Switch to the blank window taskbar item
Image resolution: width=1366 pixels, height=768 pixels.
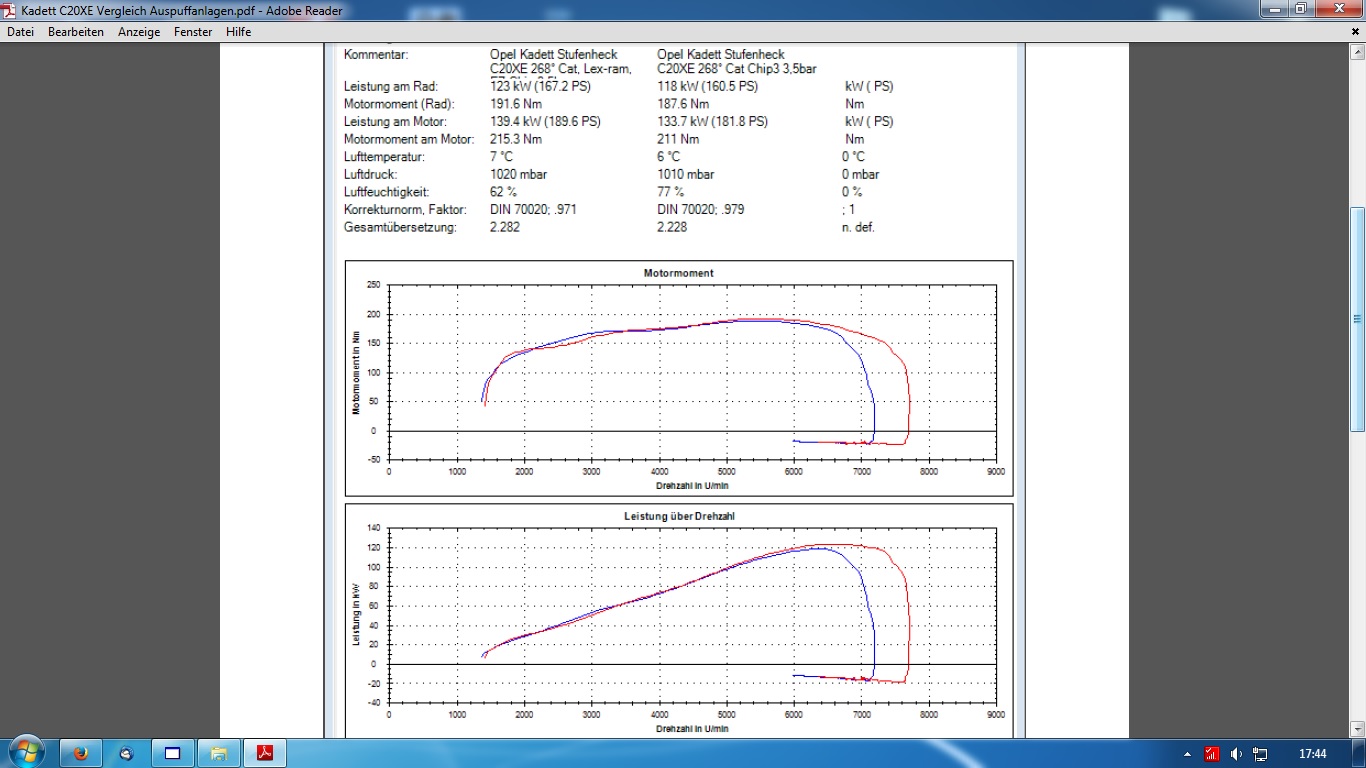click(x=173, y=753)
